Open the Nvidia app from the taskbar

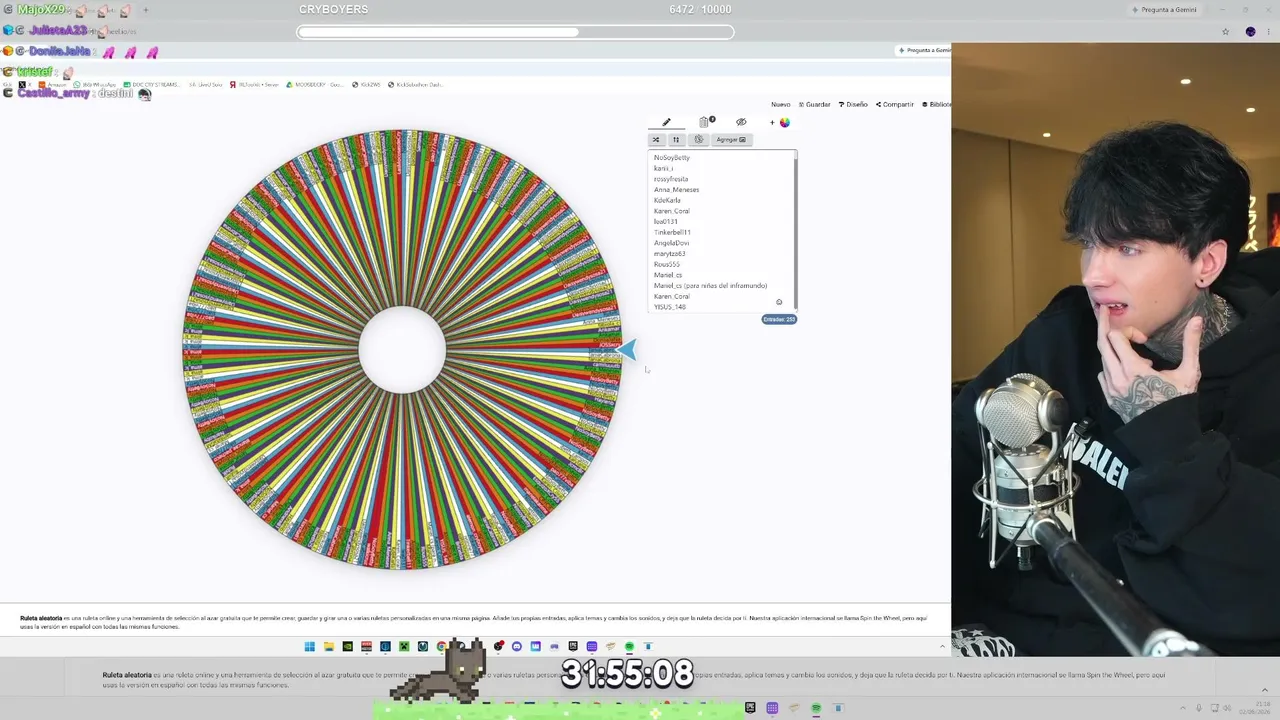(348, 647)
